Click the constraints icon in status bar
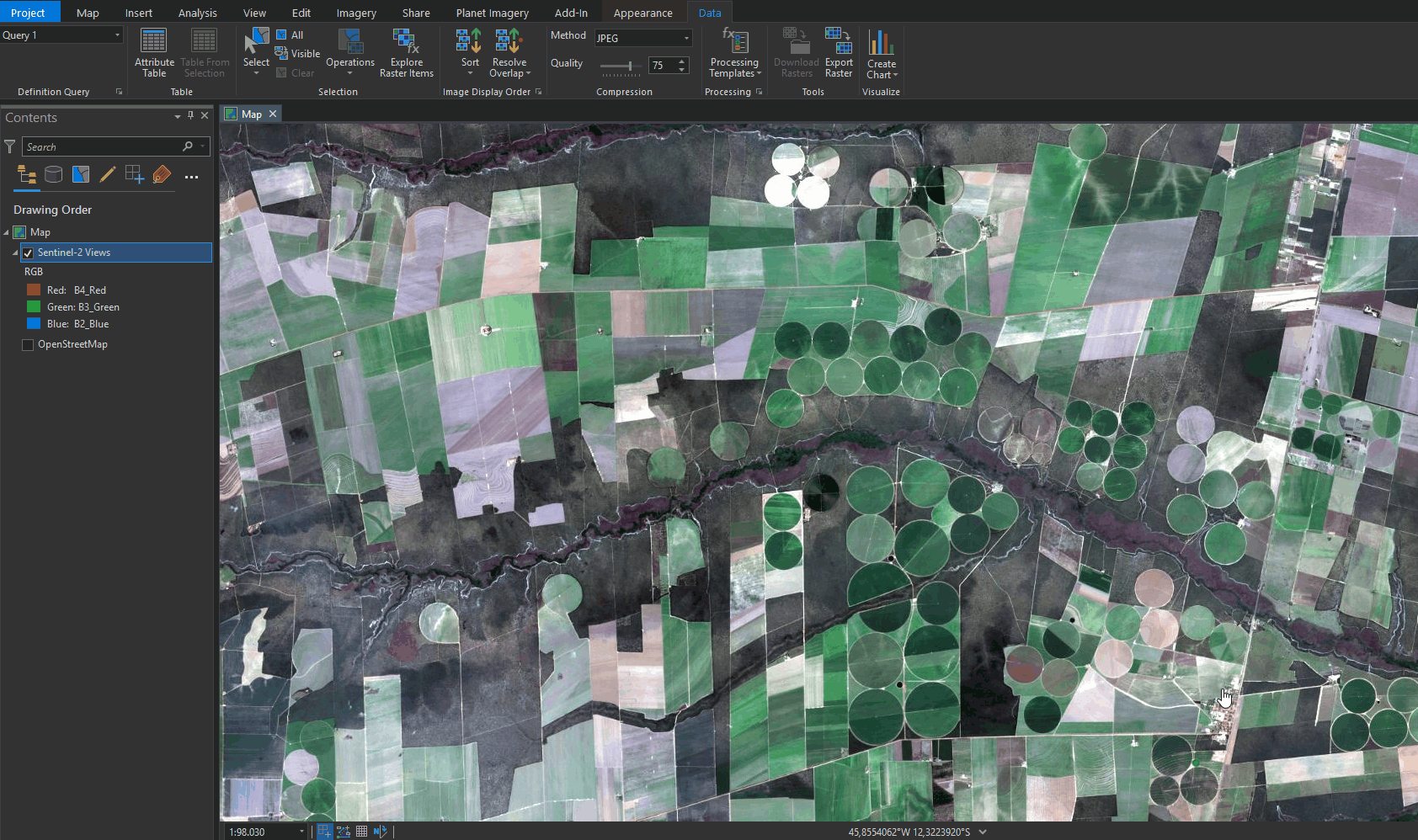Viewport: 1418px width, 840px height. (344, 832)
